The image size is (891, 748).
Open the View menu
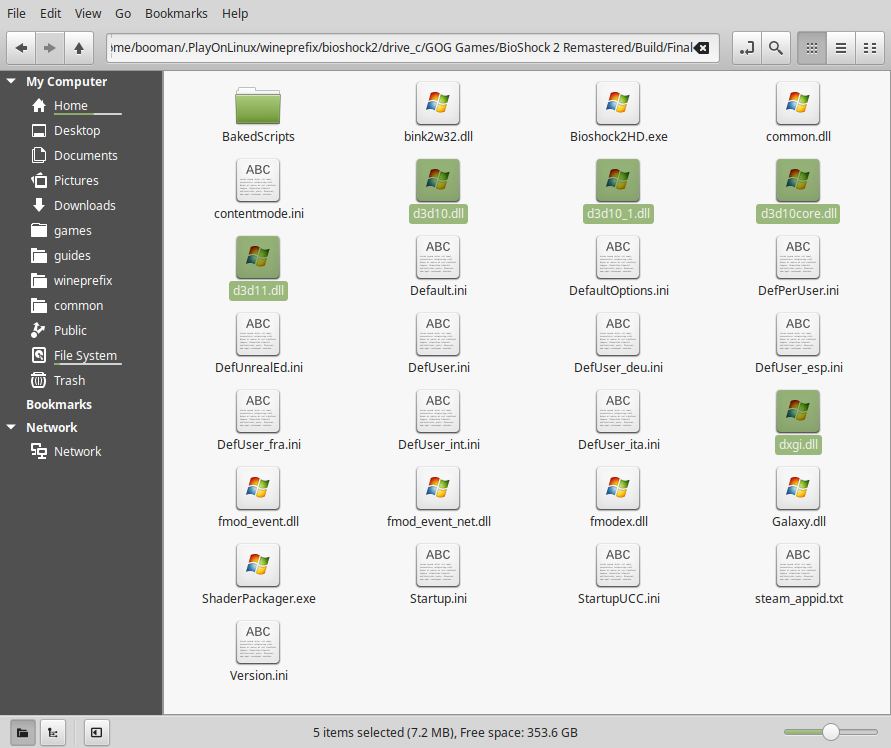[x=88, y=14]
